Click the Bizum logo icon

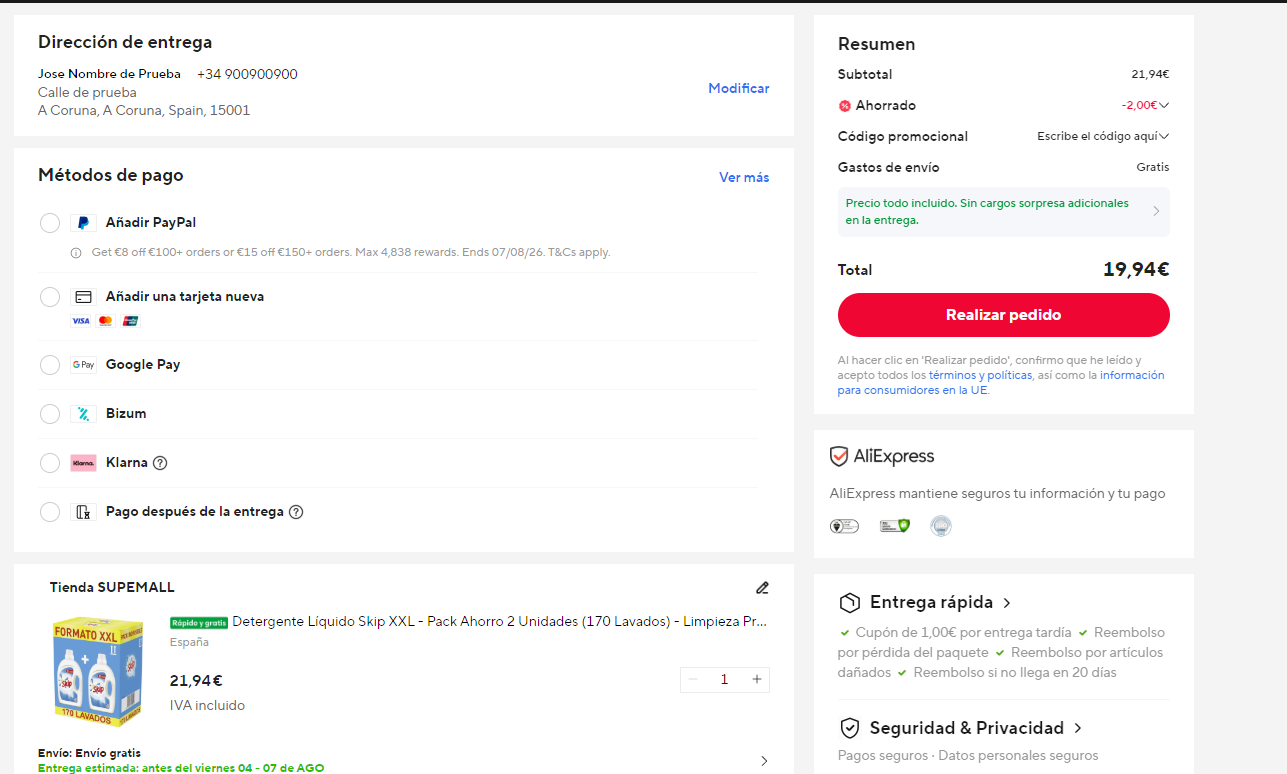84,414
